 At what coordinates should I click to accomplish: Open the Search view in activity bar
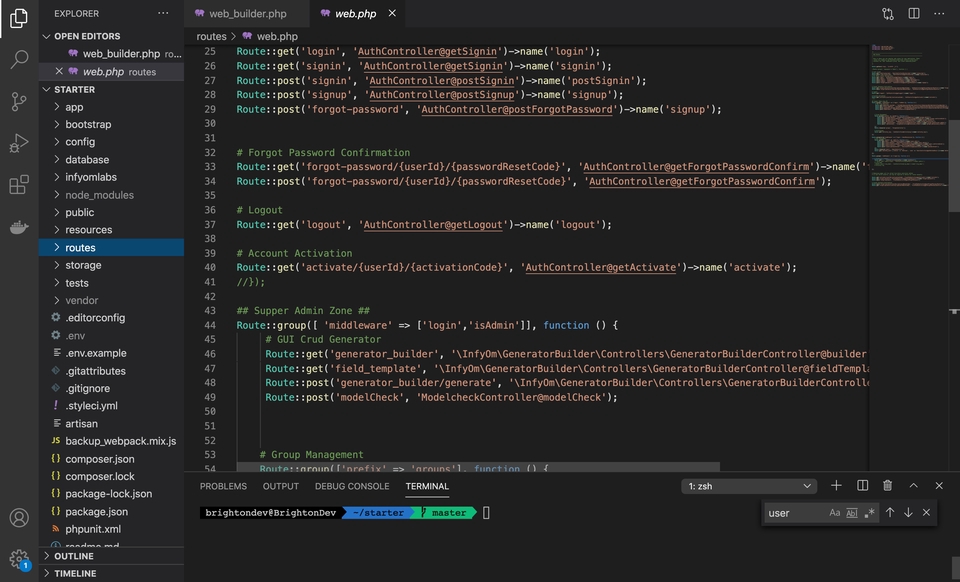pos(18,59)
